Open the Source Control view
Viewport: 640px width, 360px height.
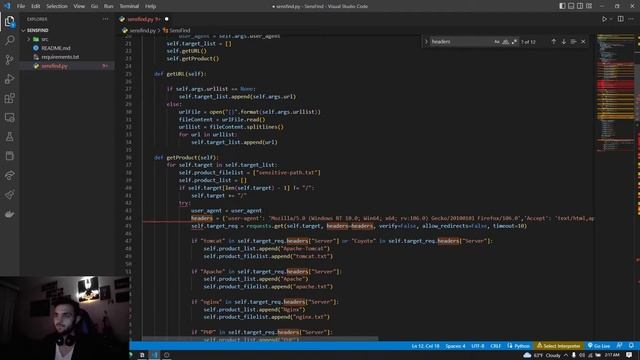coord(9,60)
